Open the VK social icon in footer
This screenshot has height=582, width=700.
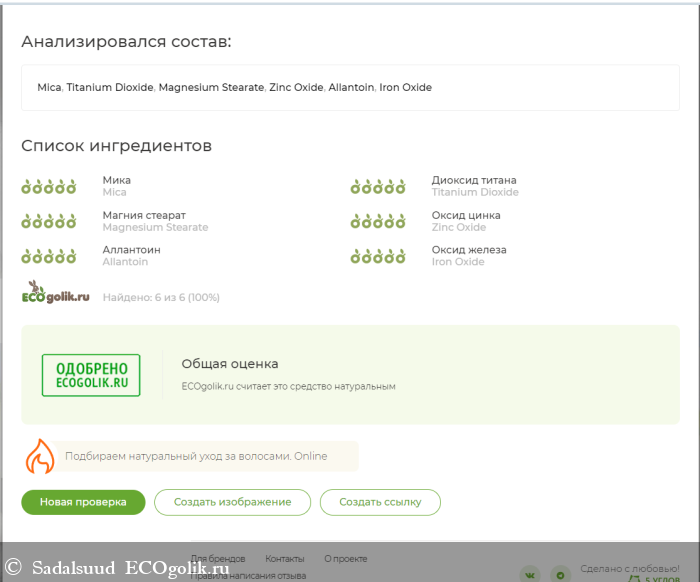pos(530,574)
